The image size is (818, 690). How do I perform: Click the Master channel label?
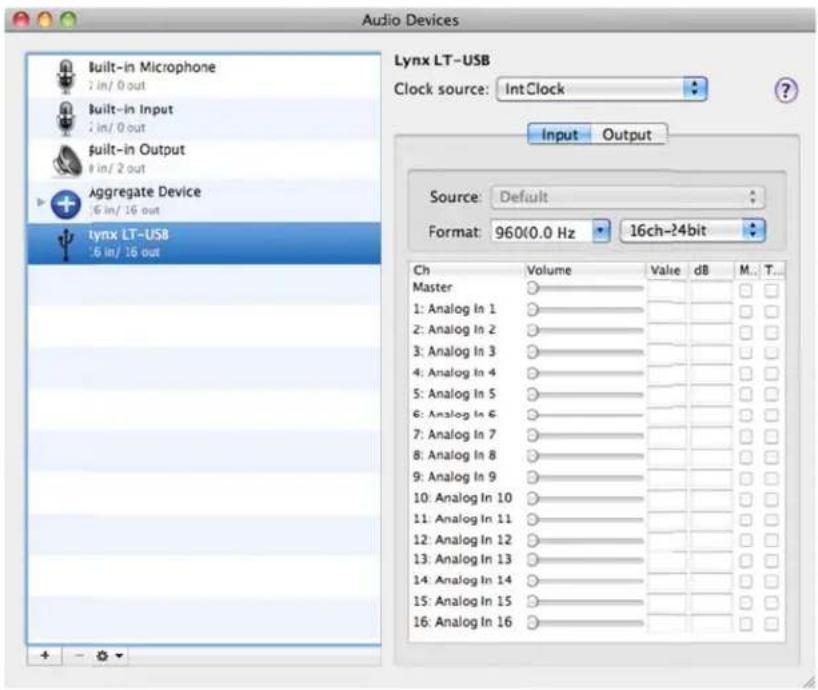tap(432, 287)
